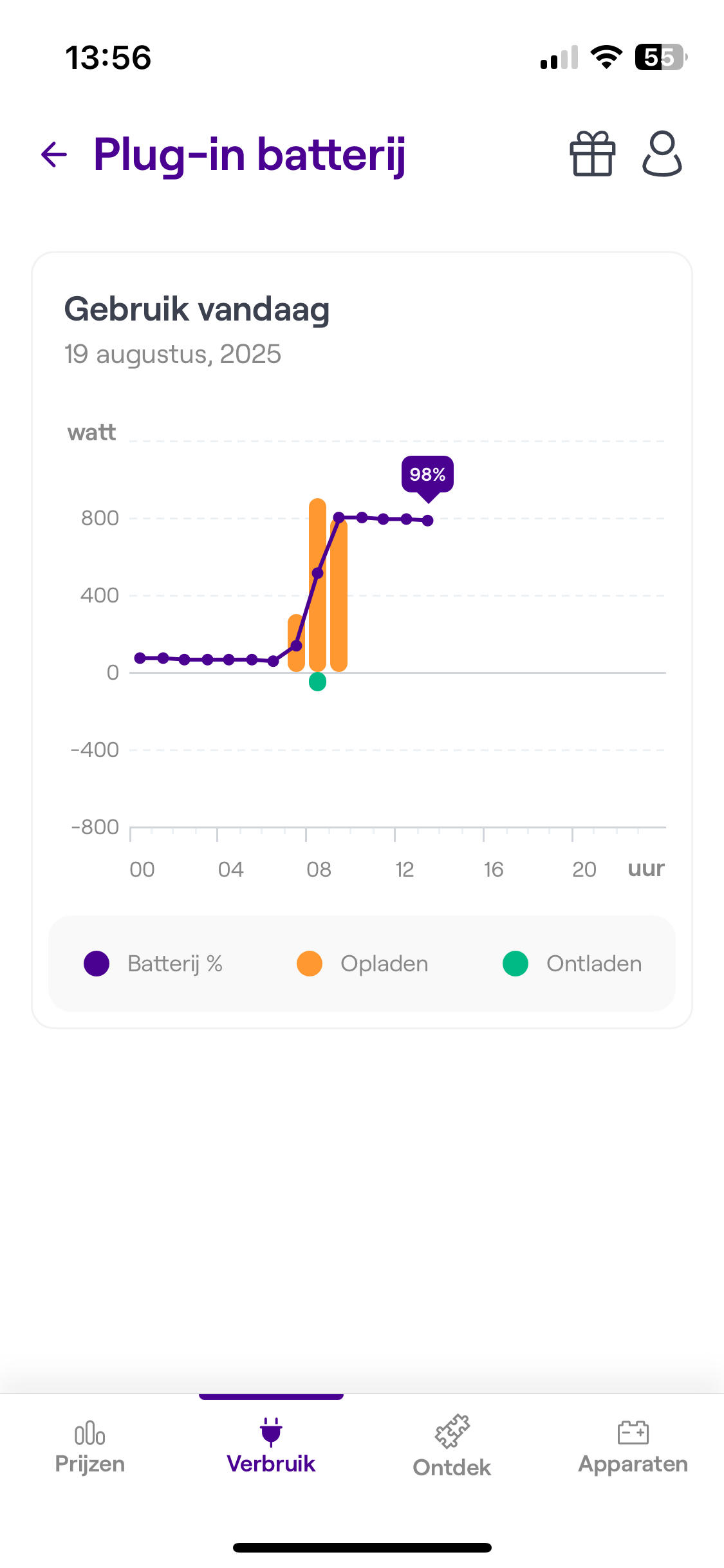
Task: Tap the Ontdek puzzle piece icon
Action: 452,1432
